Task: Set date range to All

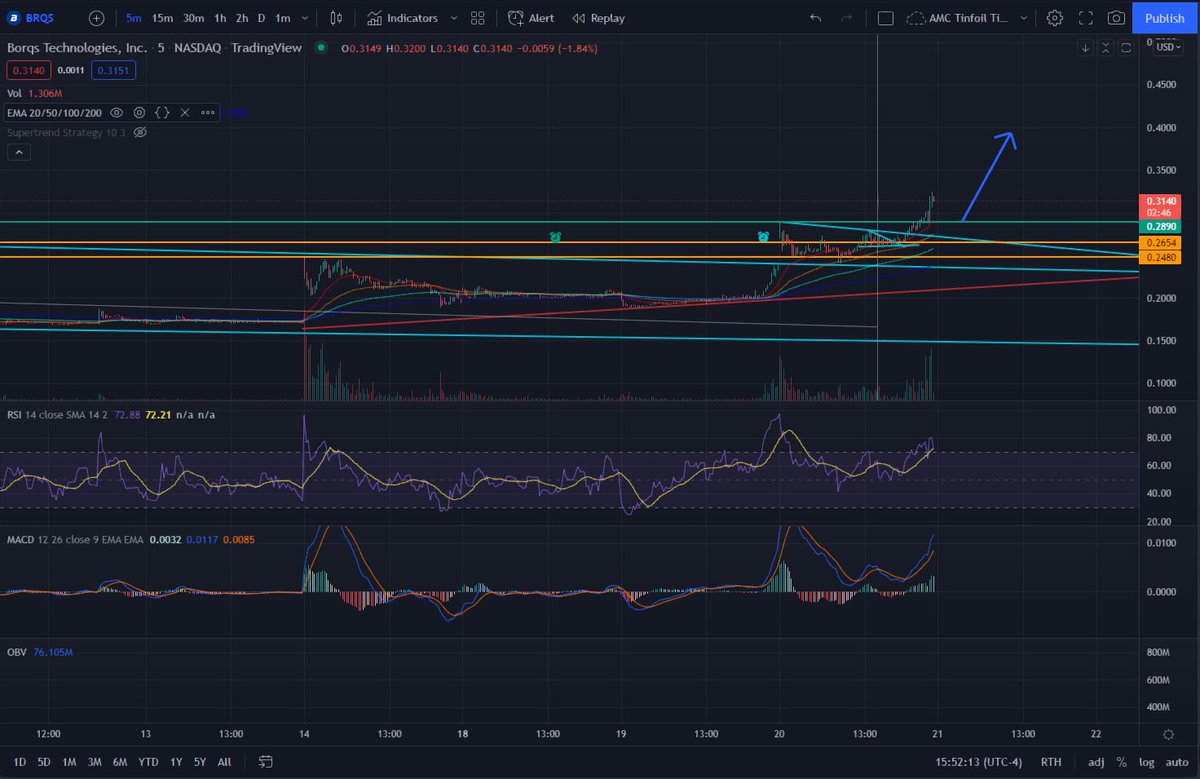Action: 224,762
